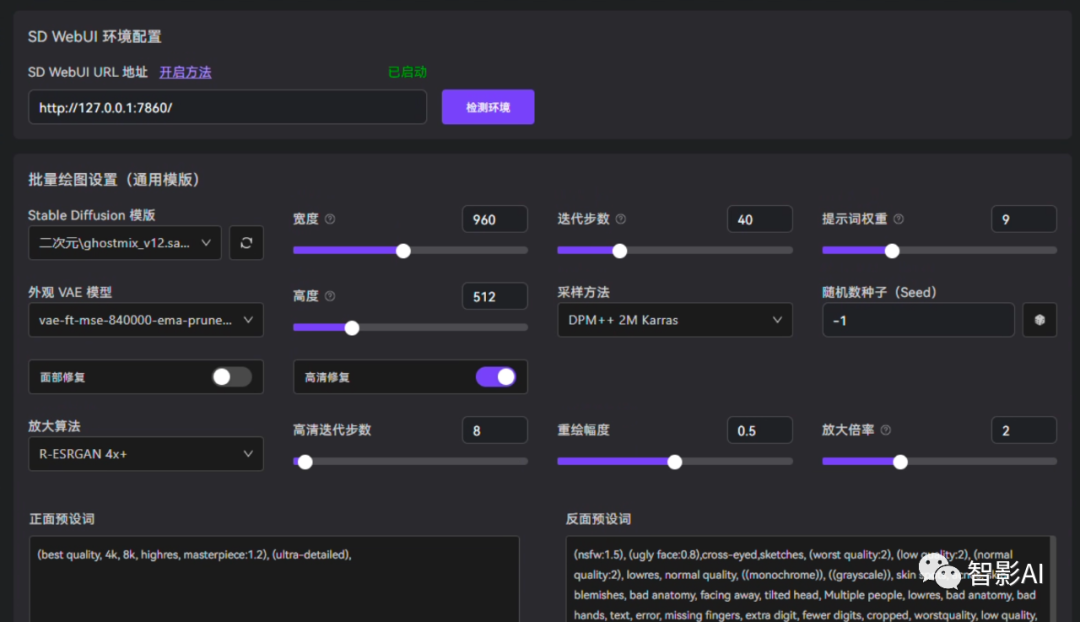Click the 已启动 status text
Screen dimensions: 1080x622
[x=407, y=72]
